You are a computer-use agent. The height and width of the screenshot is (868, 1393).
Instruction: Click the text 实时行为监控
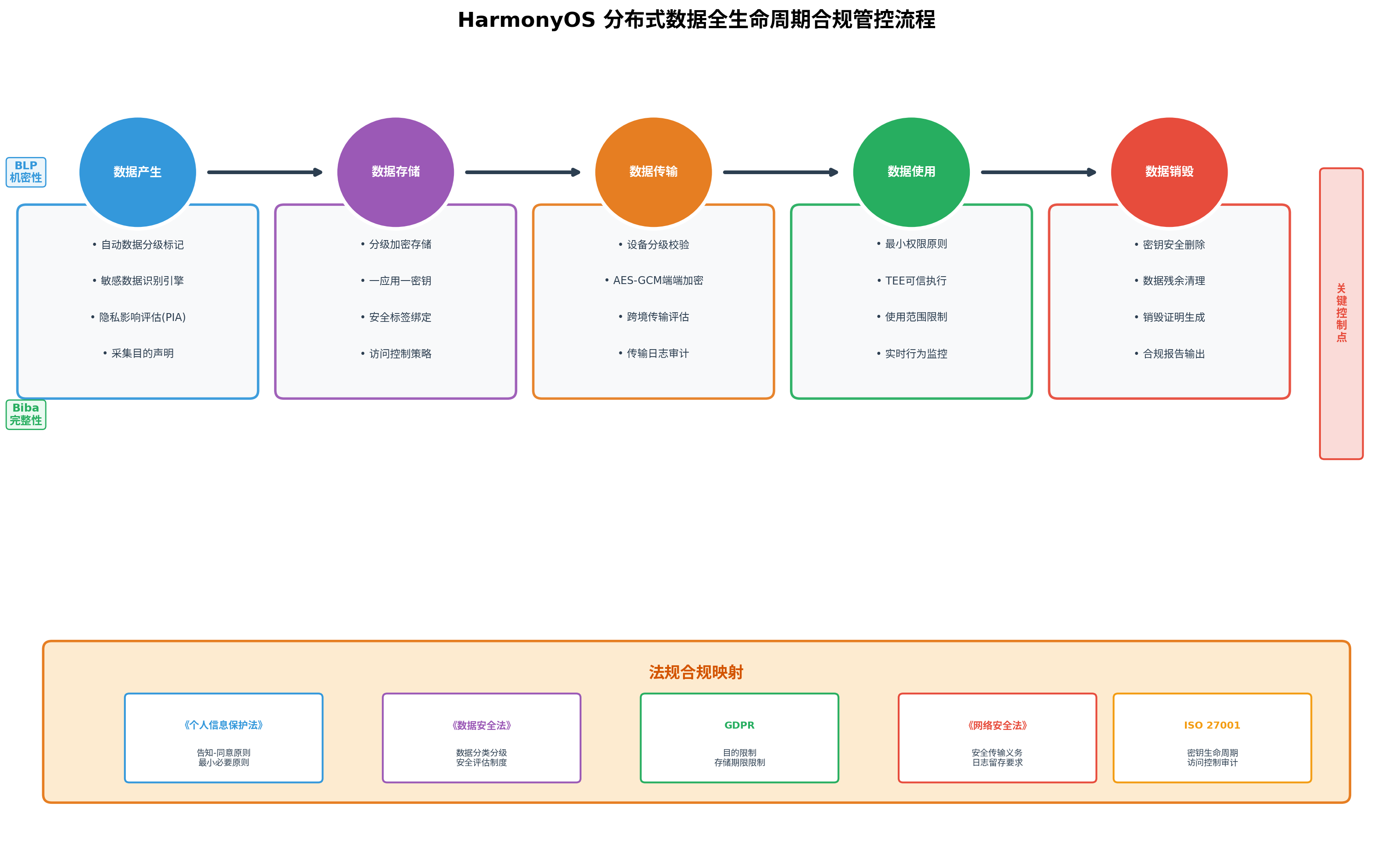click(x=916, y=354)
